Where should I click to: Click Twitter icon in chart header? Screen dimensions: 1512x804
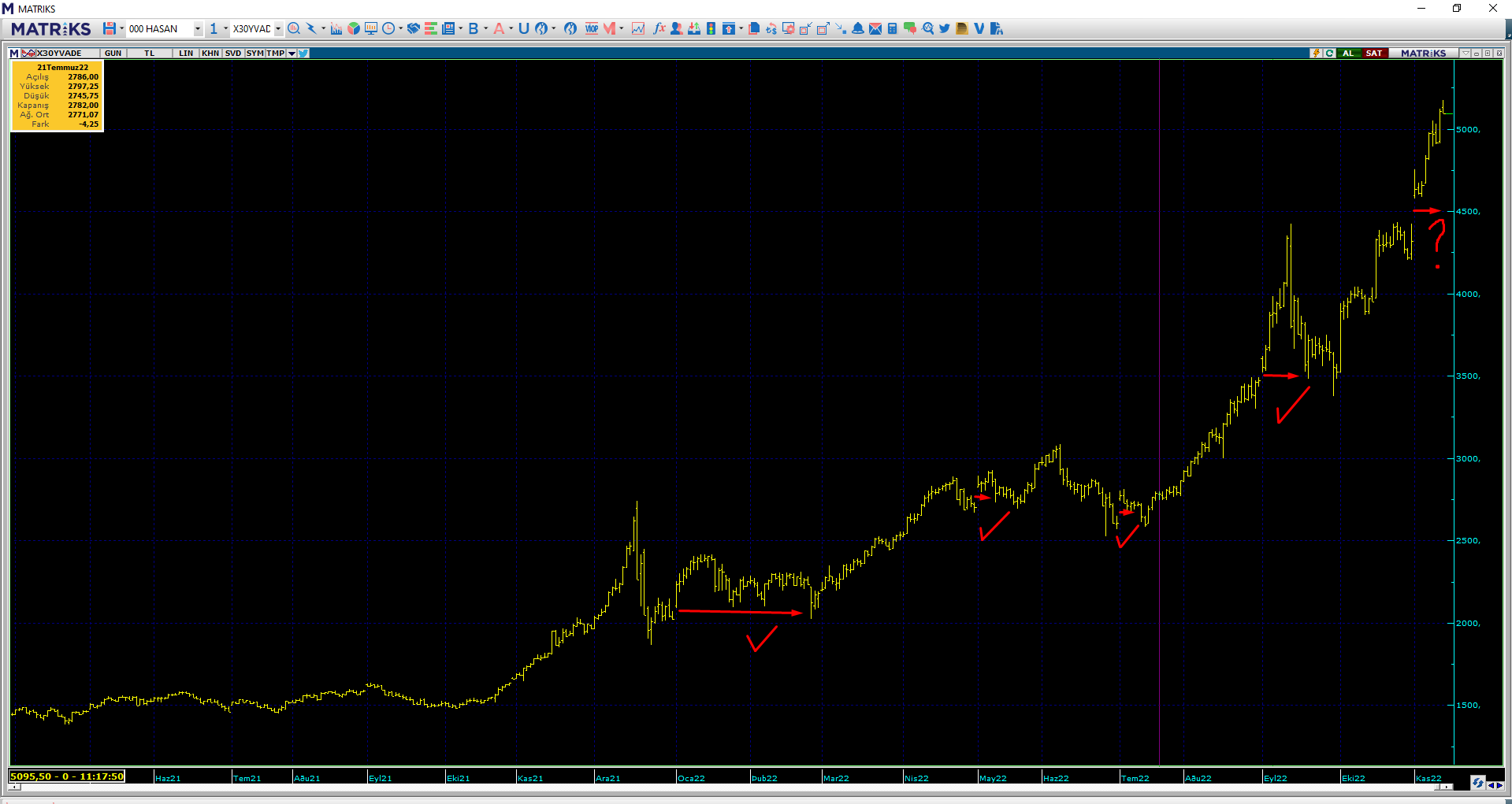click(303, 54)
